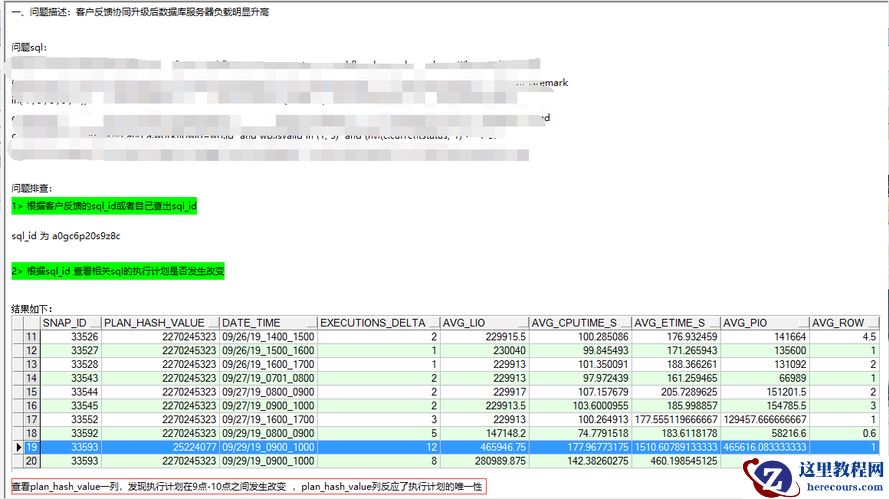Click AVG_ETIME_S cell 176.932459
Image resolution: width=889 pixels, height=499 pixels.
click(675, 337)
